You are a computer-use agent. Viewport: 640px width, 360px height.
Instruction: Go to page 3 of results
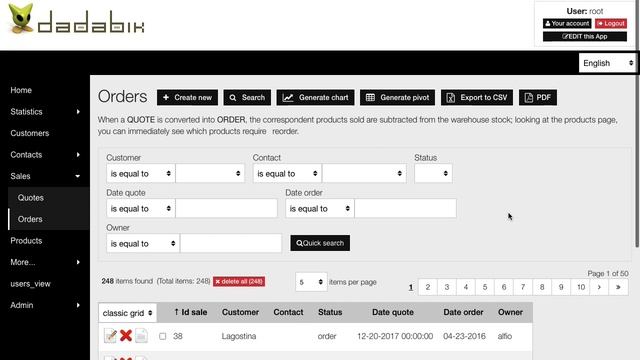[x=447, y=287]
